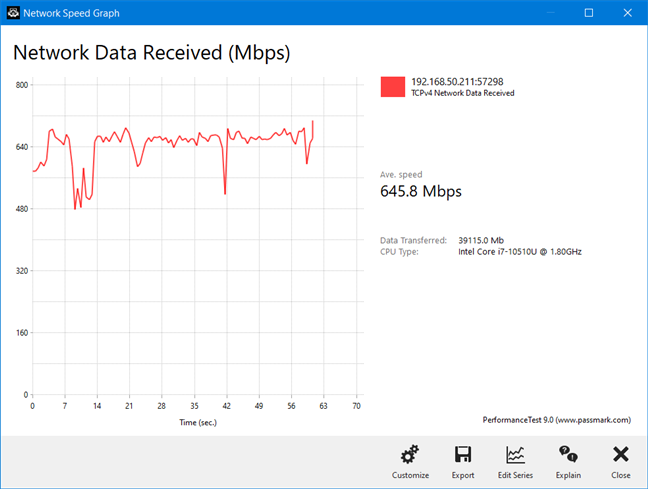The height and width of the screenshot is (489, 648).
Task: Click the 39115.0 Mb data transferred value
Action: (x=481, y=240)
